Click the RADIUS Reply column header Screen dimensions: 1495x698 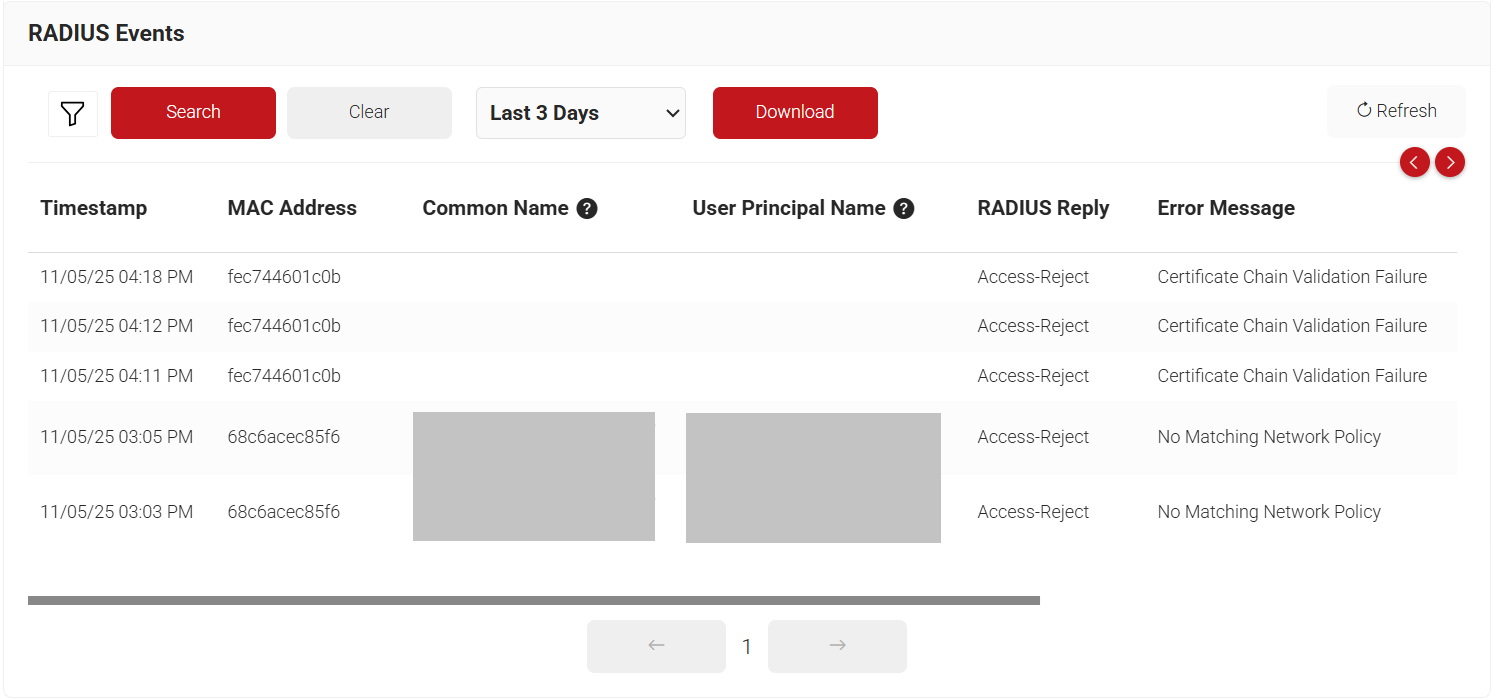(x=1043, y=208)
